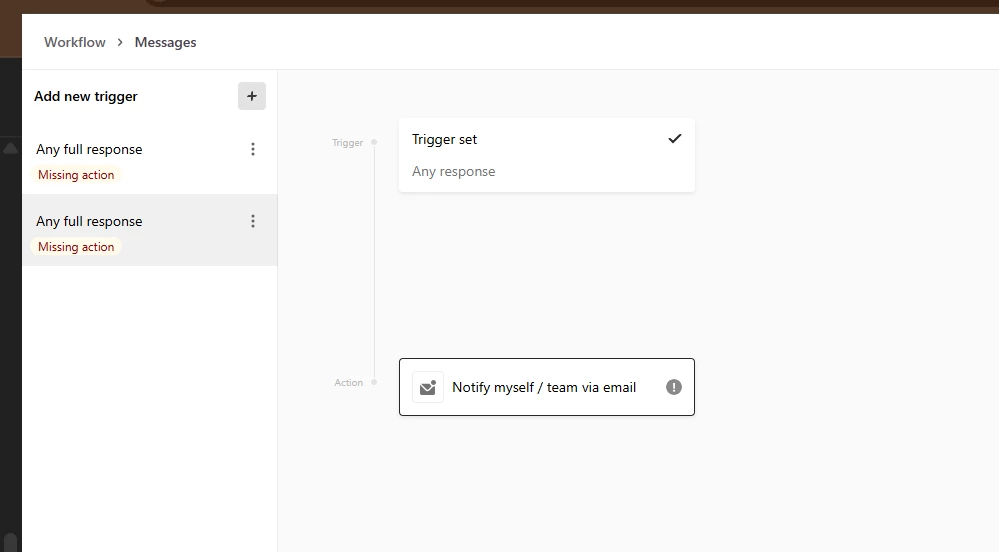Click the breadcrumb chevron after Workflow
Image resolution: width=999 pixels, height=552 pixels.
[x=120, y=42]
